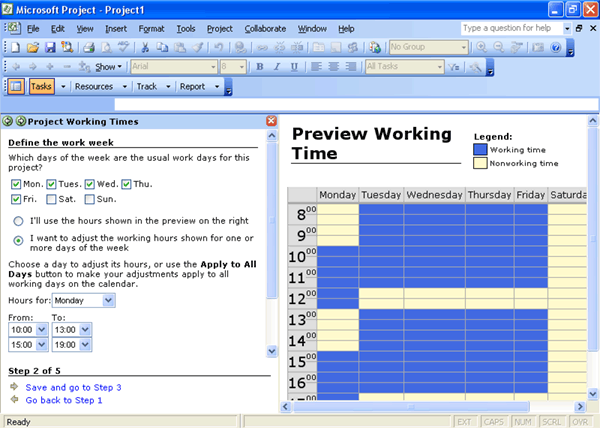Toggle Bold formatting
Image resolution: width=600 pixels, height=428 pixels.
[x=260, y=67]
